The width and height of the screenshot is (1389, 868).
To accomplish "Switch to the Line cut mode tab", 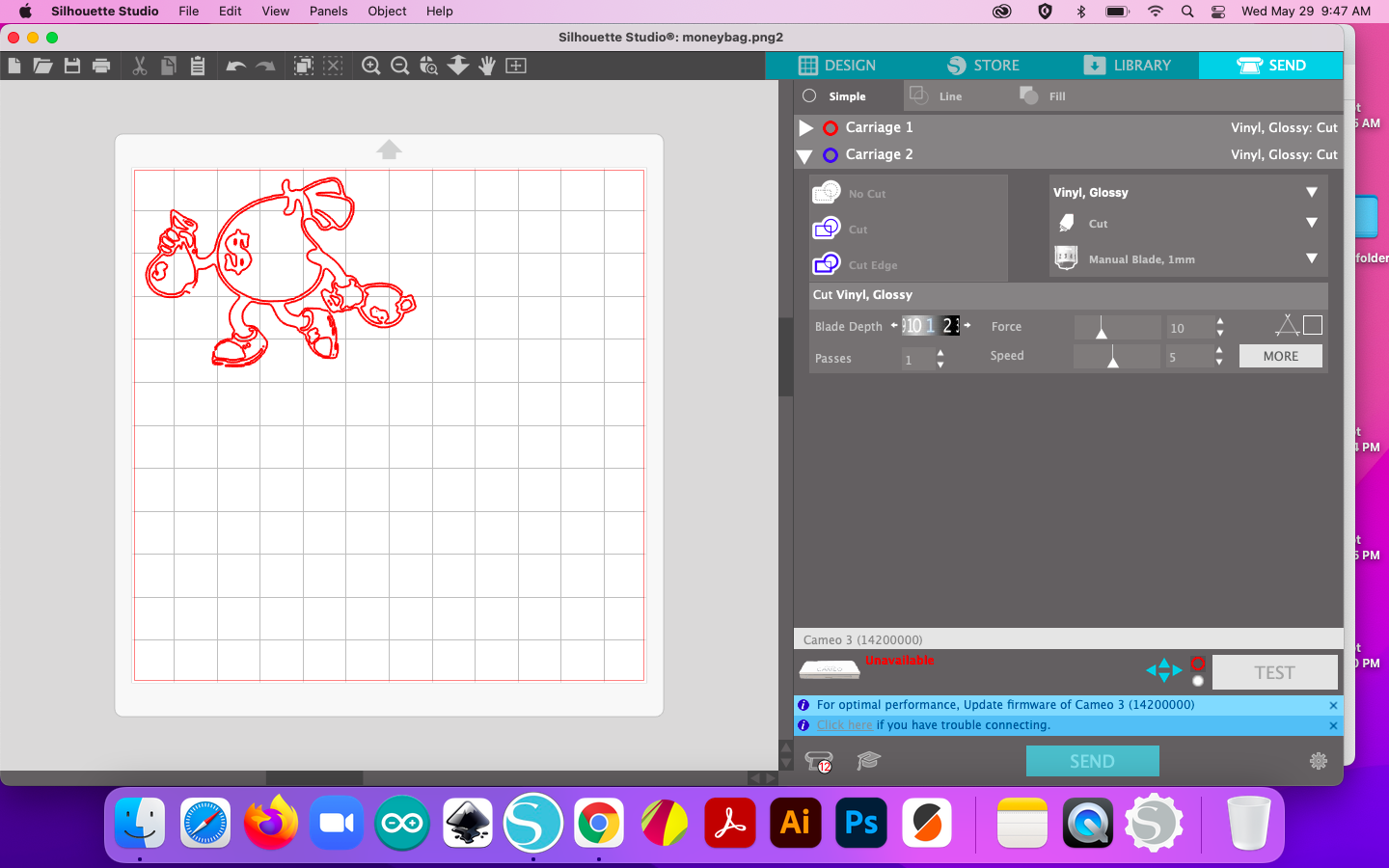I will (936, 95).
